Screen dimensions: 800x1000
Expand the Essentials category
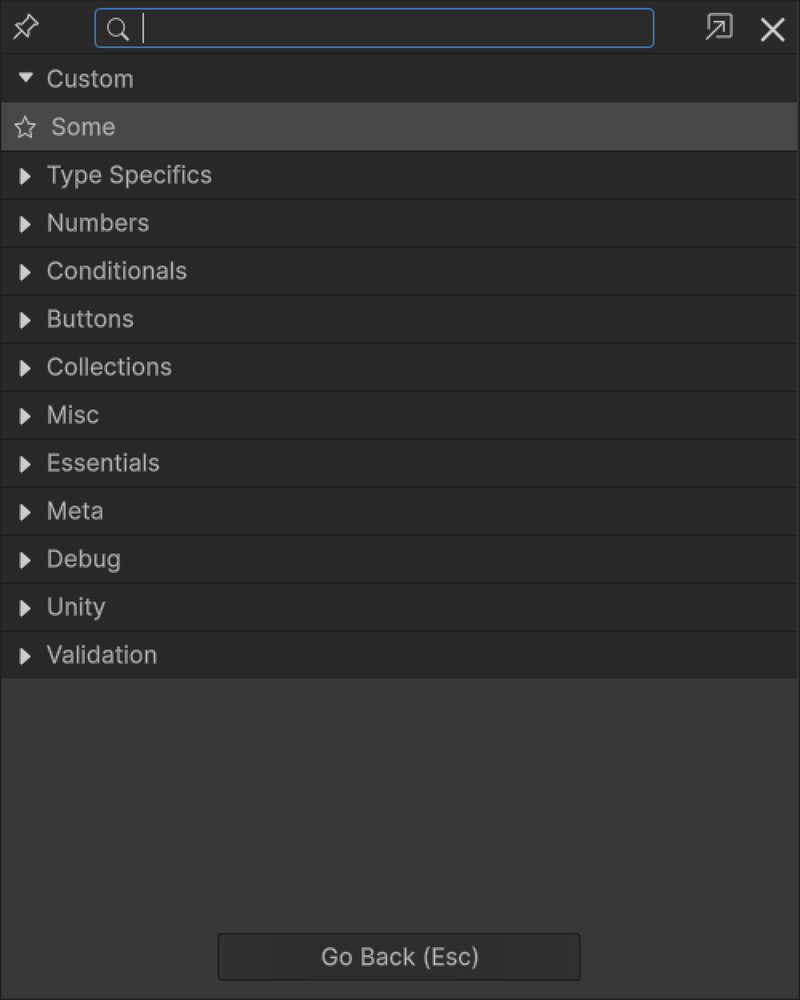click(x=25, y=463)
